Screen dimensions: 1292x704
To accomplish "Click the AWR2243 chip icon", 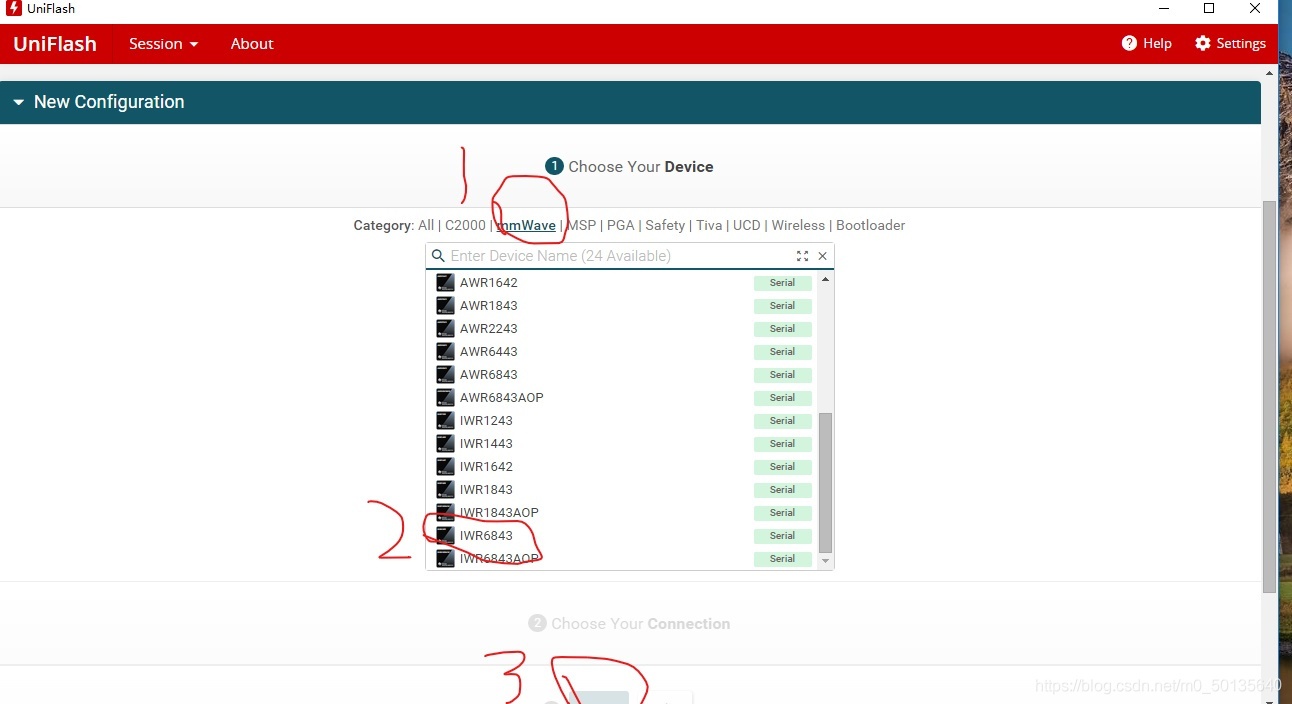I will pyautogui.click(x=445, y=329).
